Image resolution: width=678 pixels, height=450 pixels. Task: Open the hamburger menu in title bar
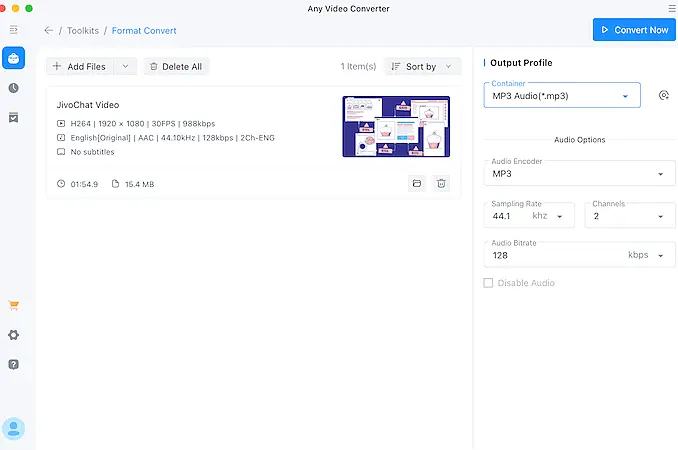(671, 8)
